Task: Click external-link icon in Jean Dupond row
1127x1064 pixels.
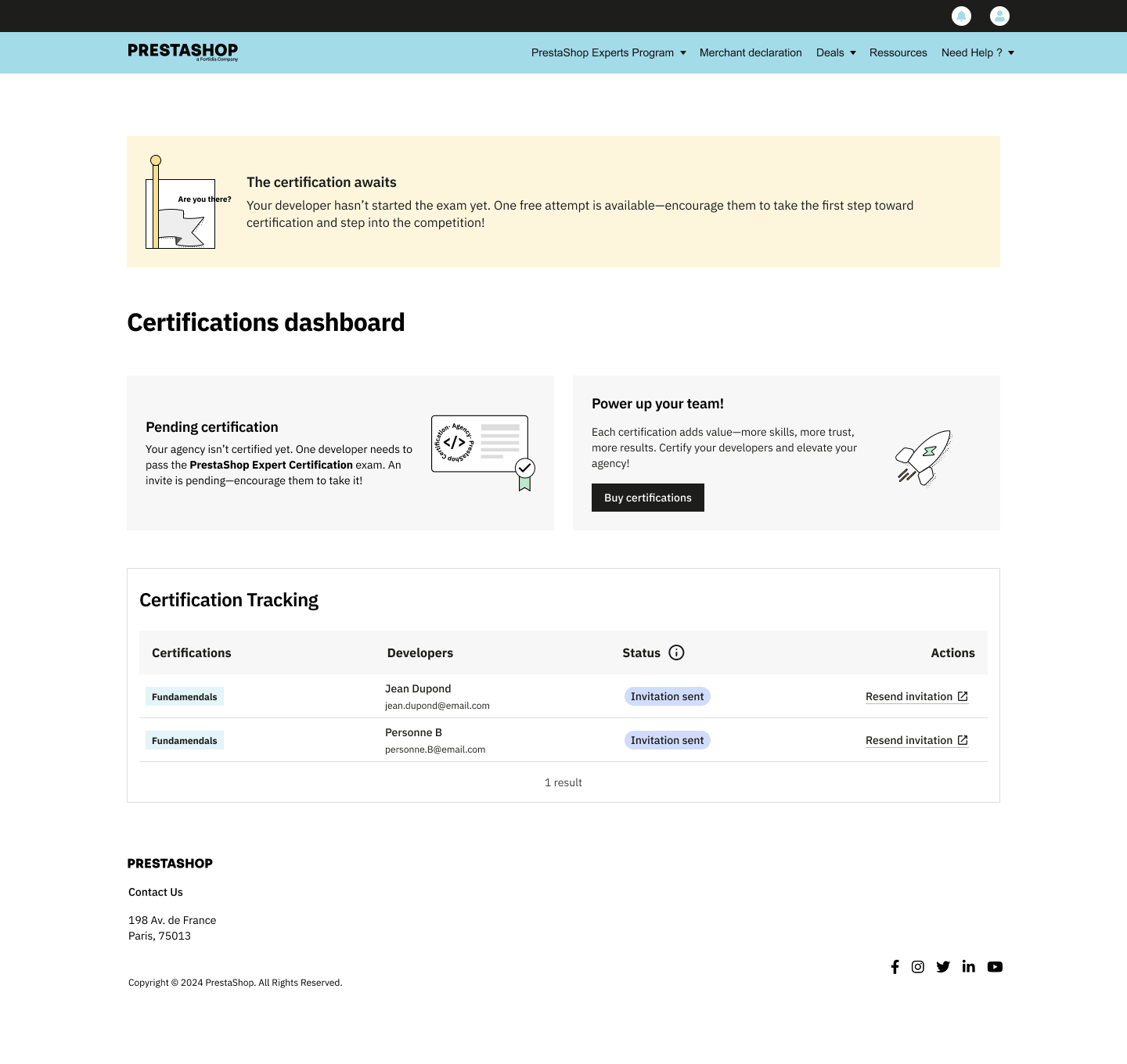Action: [x=963, y=696]
